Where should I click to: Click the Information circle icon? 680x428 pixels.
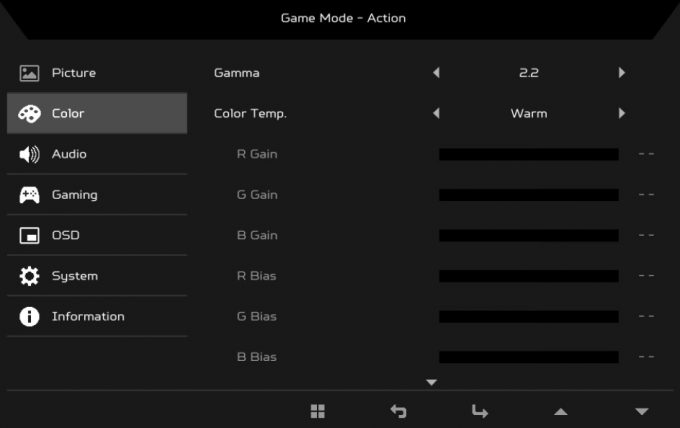29,317
